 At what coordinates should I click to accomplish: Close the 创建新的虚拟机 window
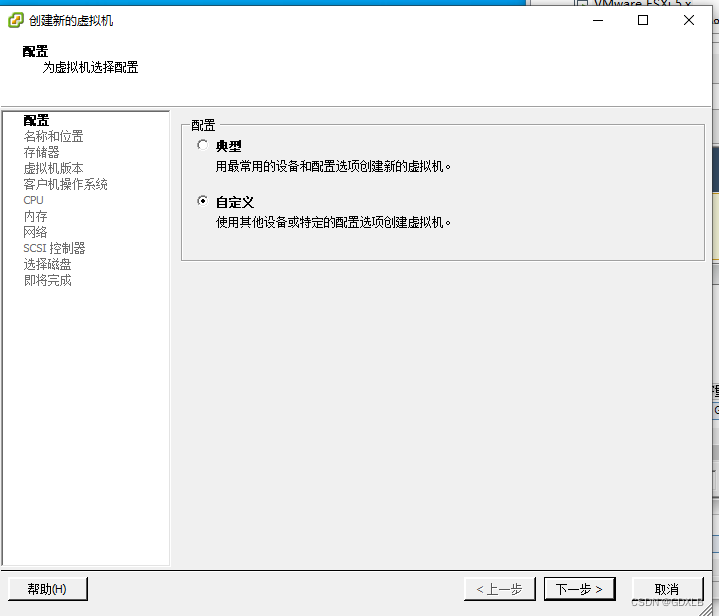click(689, 20)
